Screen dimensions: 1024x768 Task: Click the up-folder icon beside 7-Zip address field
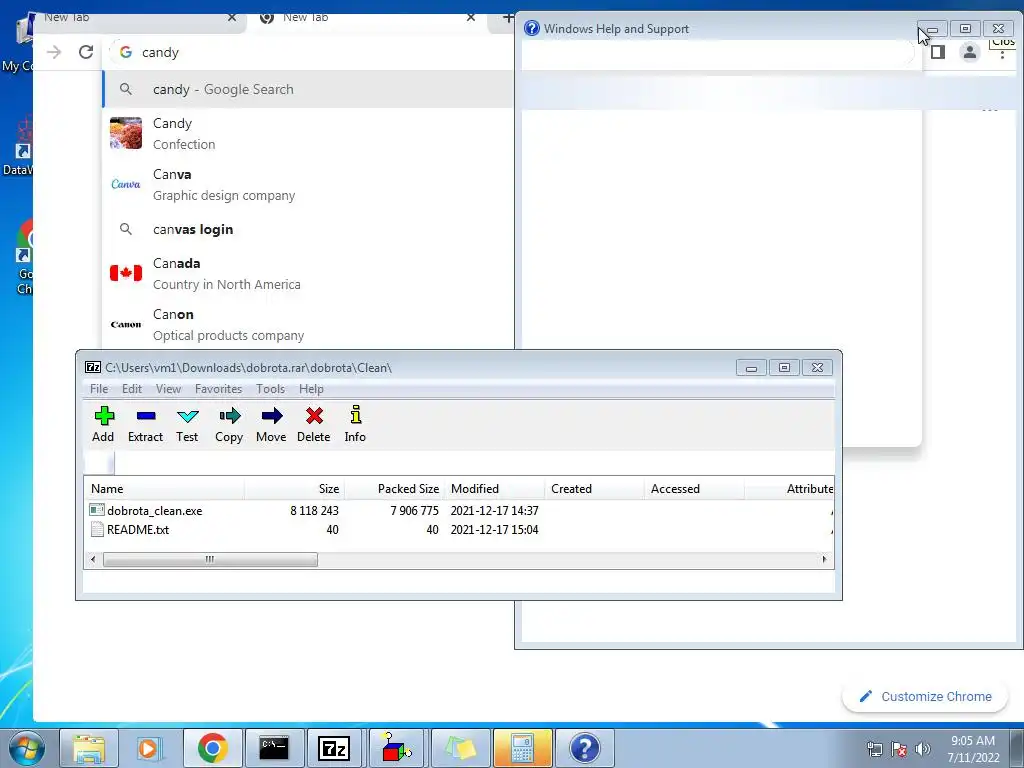click(x=99, y=463)
